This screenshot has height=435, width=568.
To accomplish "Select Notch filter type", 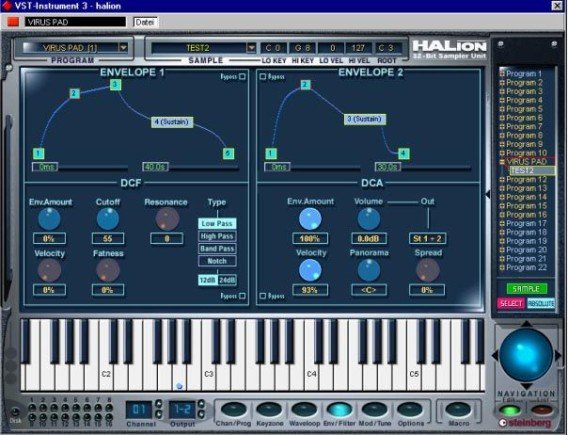I will pos(217,261).
